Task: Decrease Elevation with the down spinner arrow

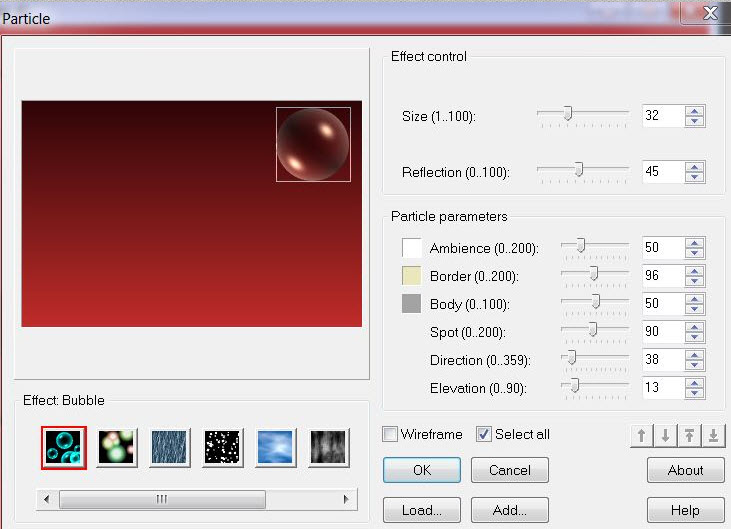Action: (695, 393)
